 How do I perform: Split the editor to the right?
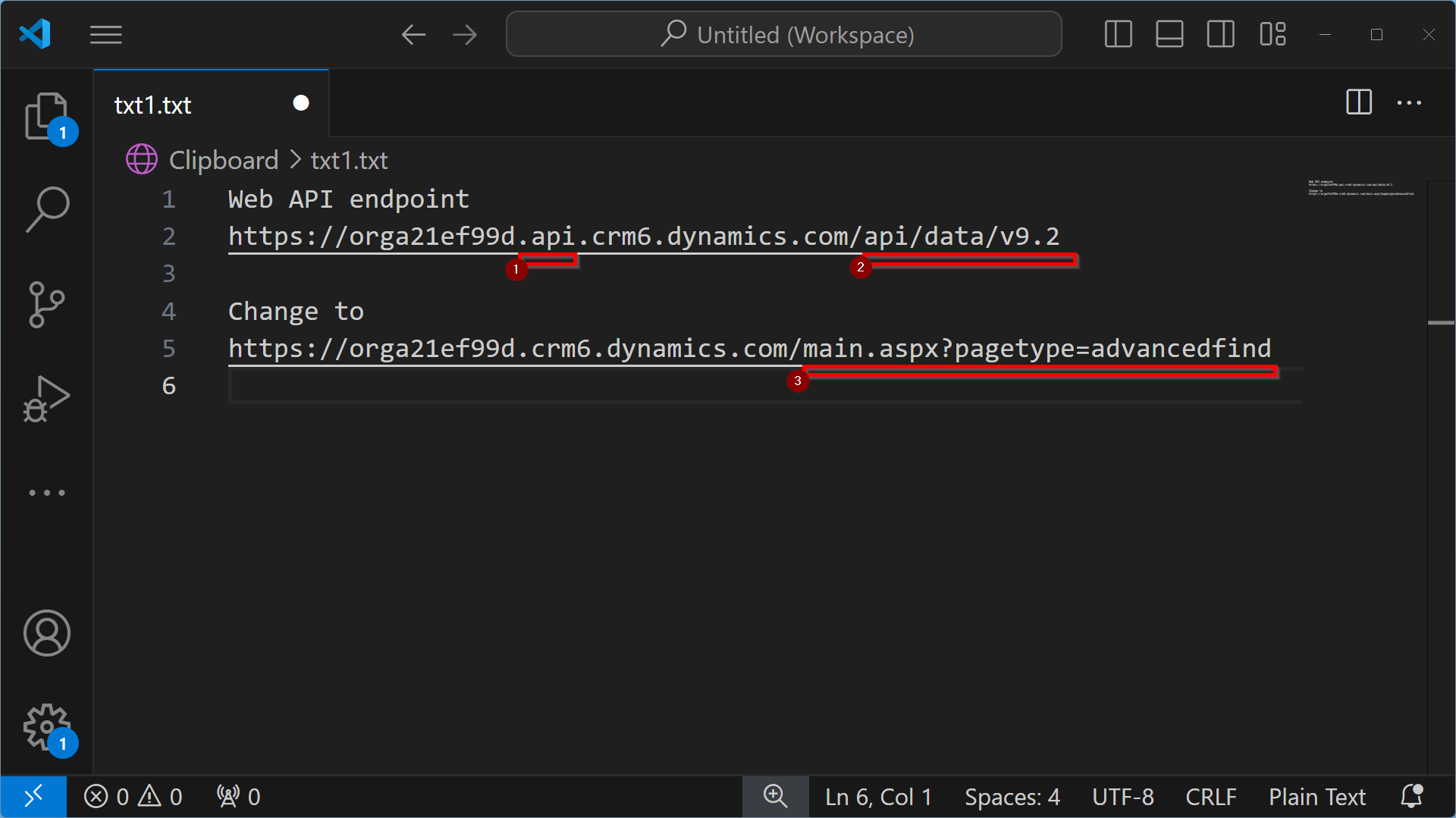[x=1359, y=102]
